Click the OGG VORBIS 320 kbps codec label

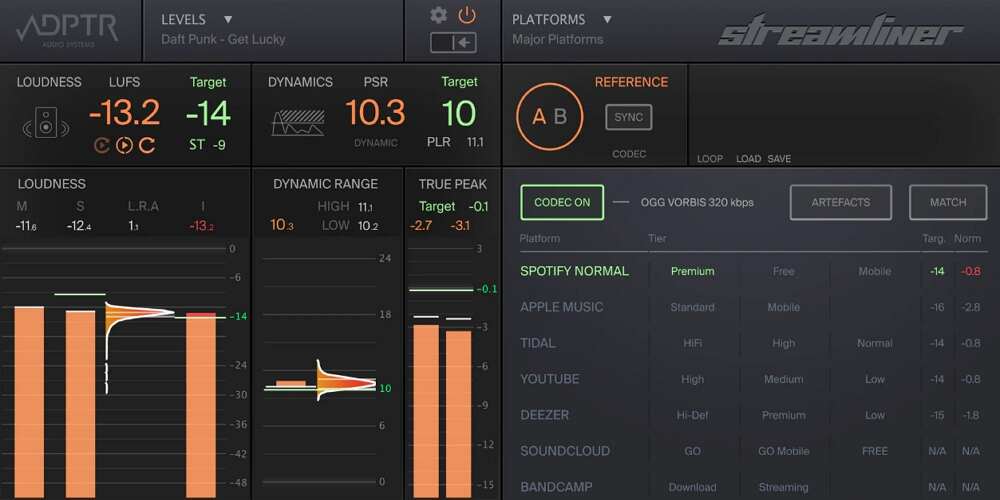697,203
